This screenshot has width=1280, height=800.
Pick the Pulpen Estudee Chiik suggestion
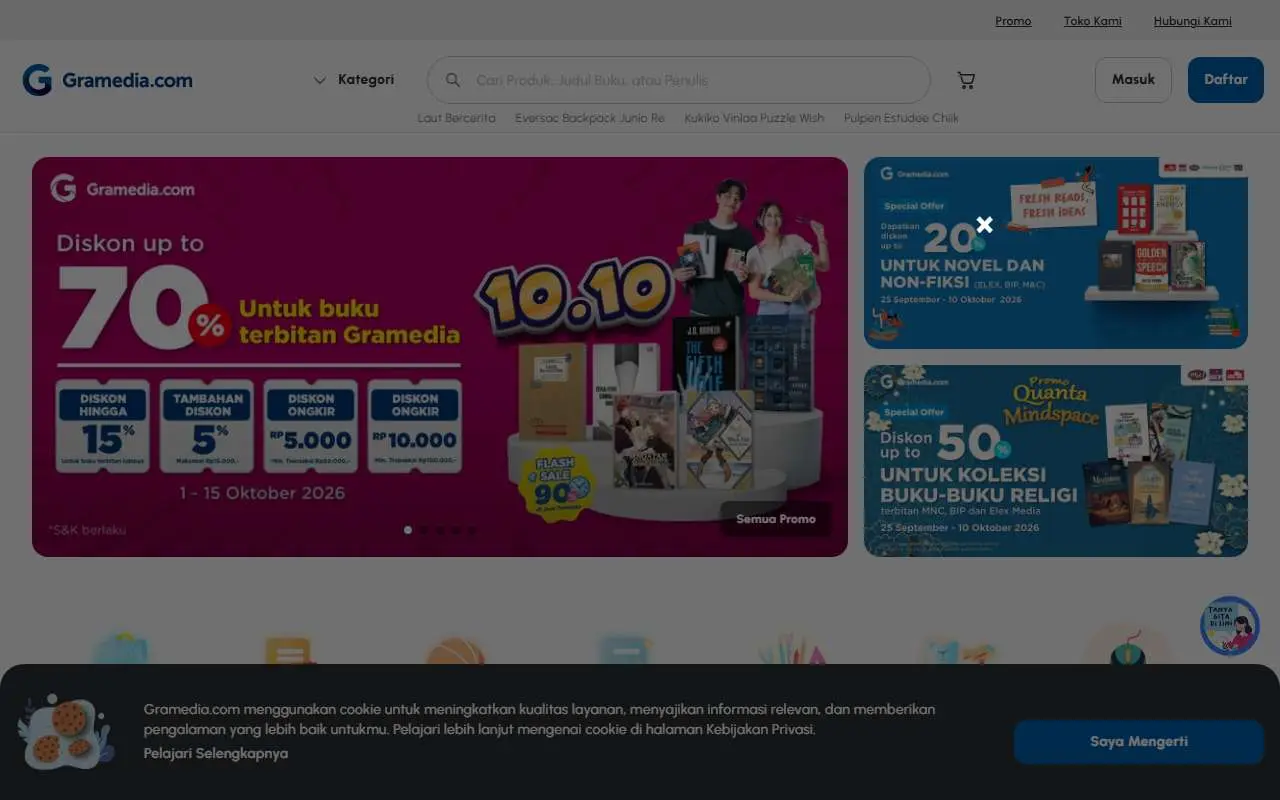click(901, 118)
